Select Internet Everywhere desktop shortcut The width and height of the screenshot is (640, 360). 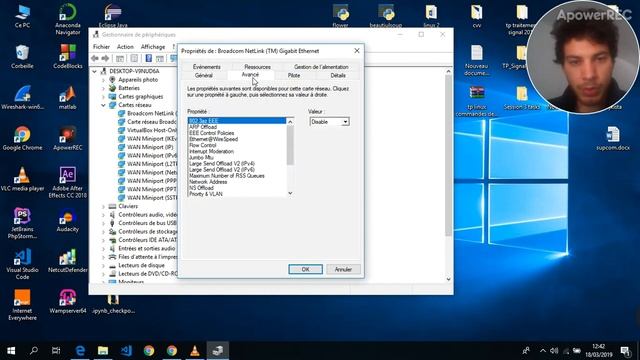pos(22,305)
